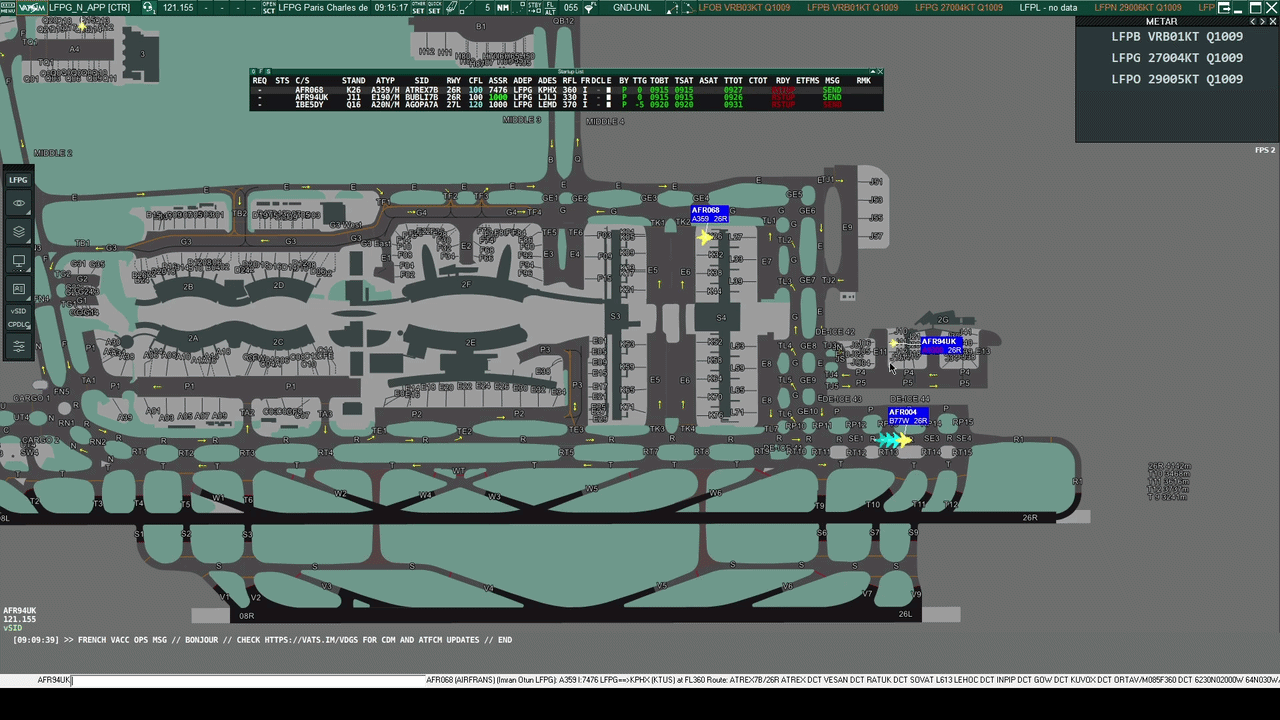Screen dimensions: 1280x720
Task: Click the STAND column header in Startup List
Action: click(x=353, y=80)
